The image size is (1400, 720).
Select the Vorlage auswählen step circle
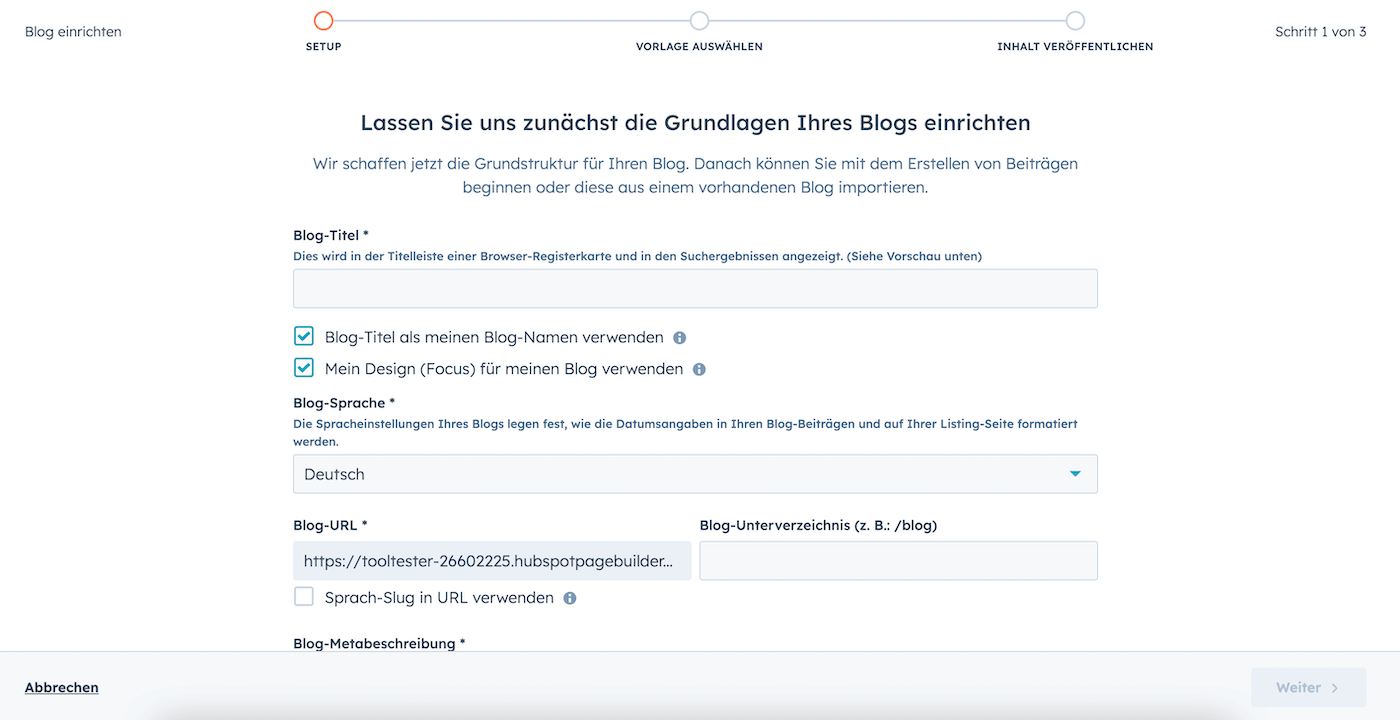coord(699,21)
